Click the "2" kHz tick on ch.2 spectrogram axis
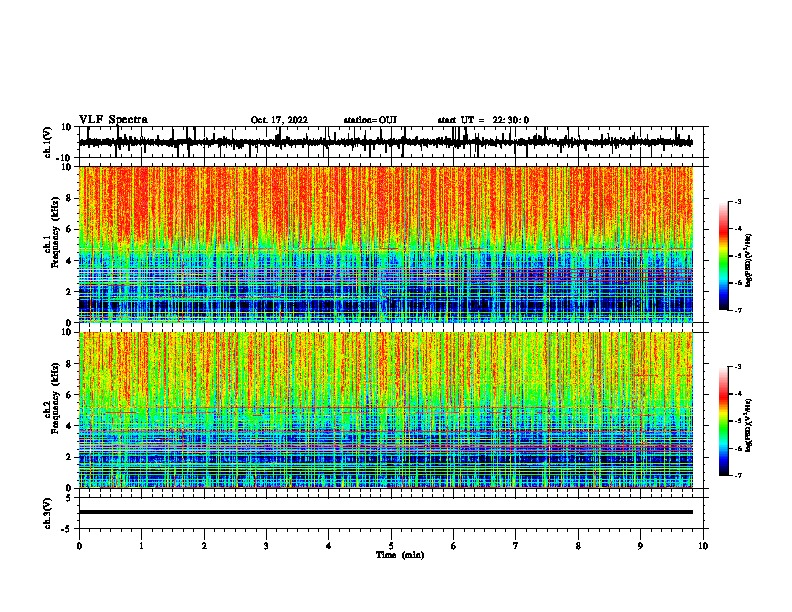Viewport: 792px width, 612px height. tap(69, 457)
